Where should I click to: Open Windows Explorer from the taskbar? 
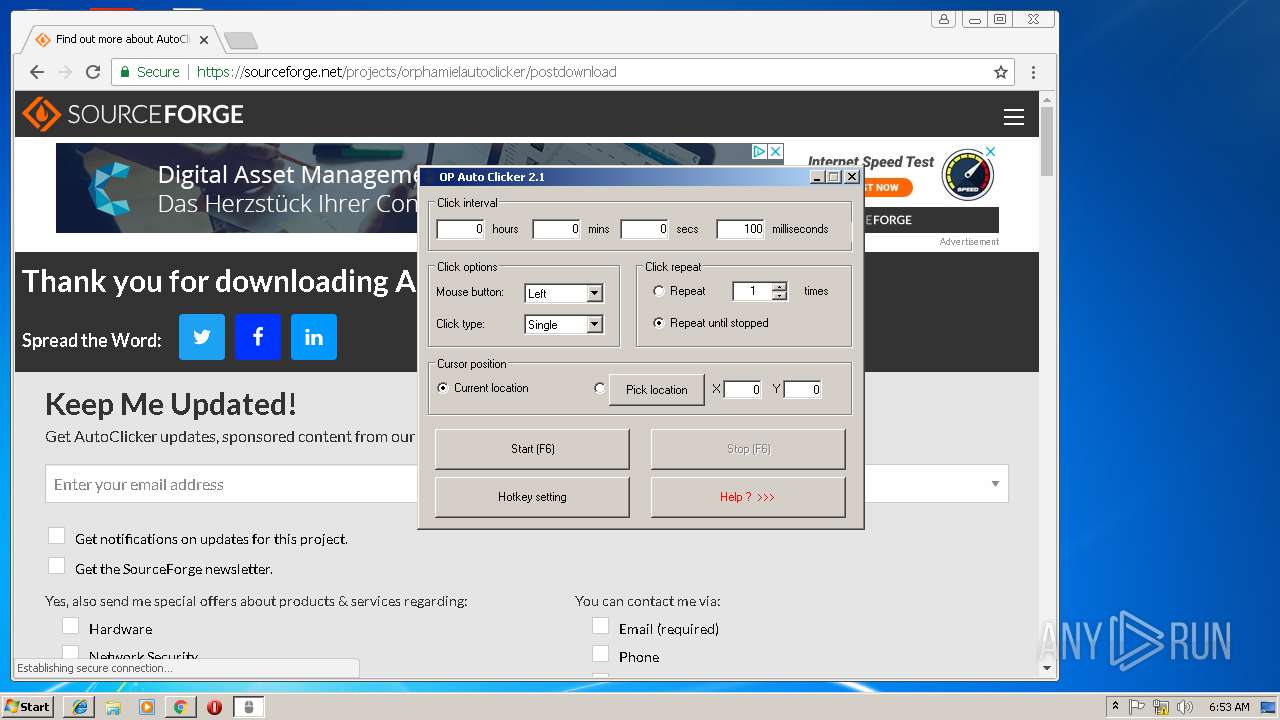click(113, 707)
